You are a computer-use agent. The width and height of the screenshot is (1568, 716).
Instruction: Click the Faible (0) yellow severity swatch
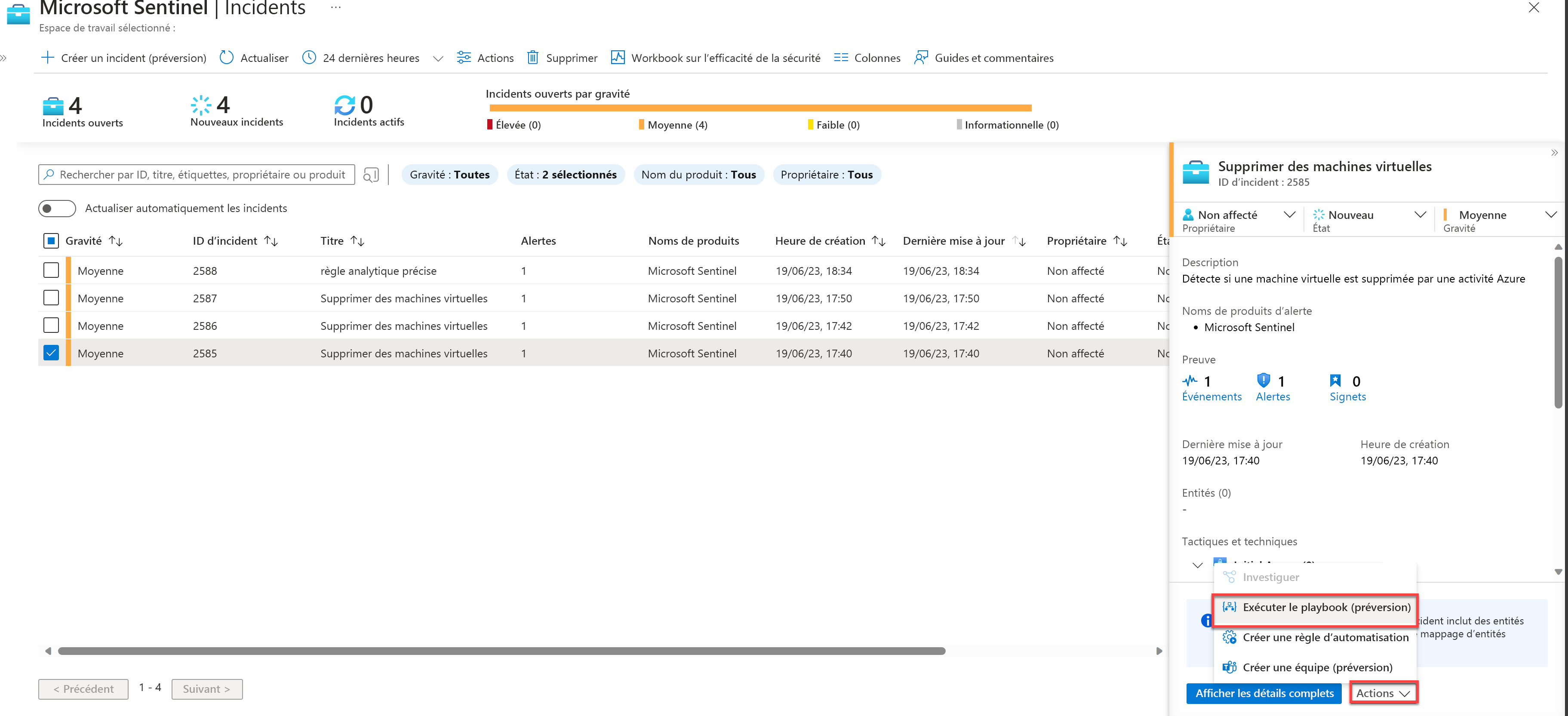[810, 125]
